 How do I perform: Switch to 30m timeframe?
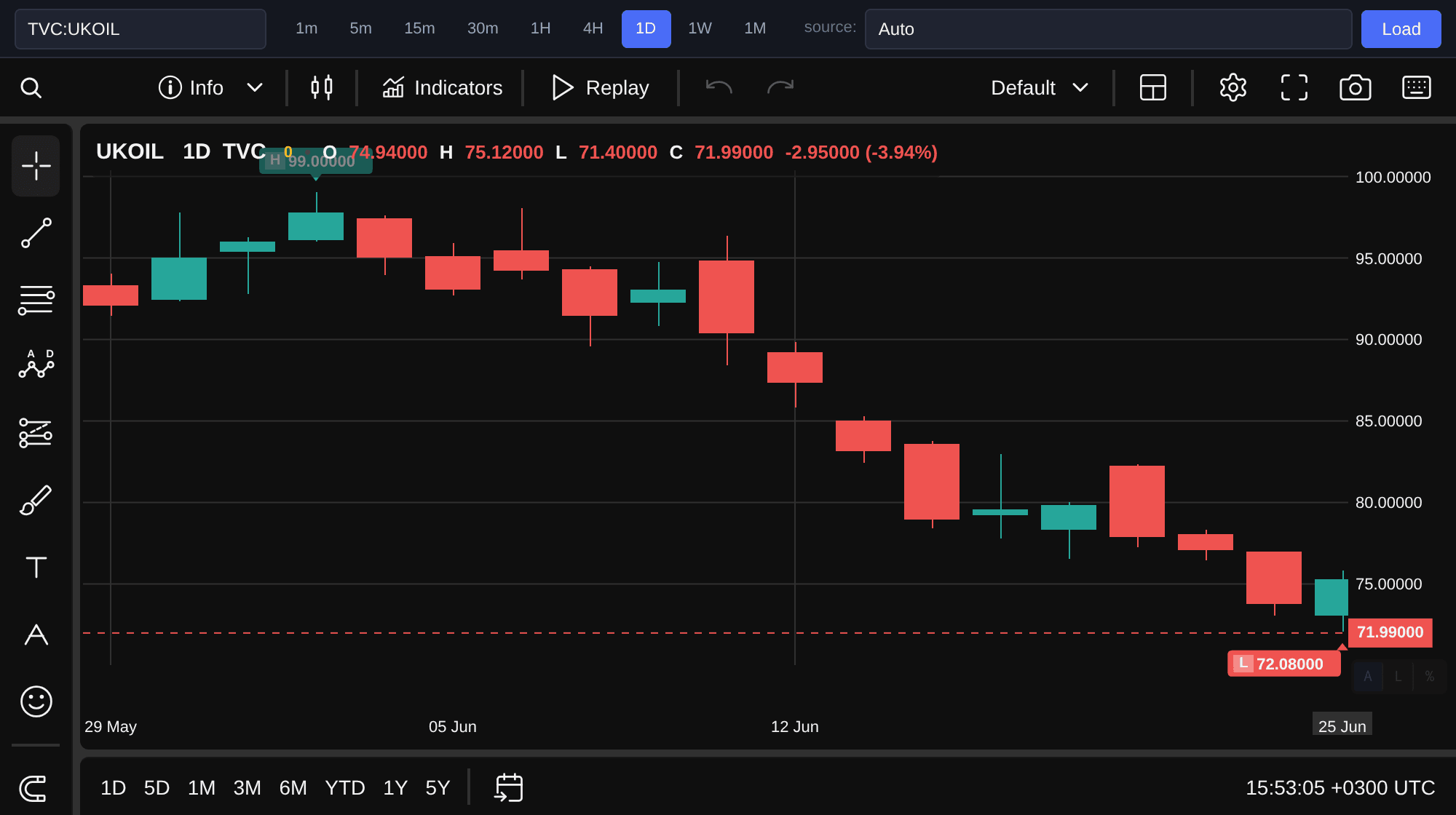(483, 28)
